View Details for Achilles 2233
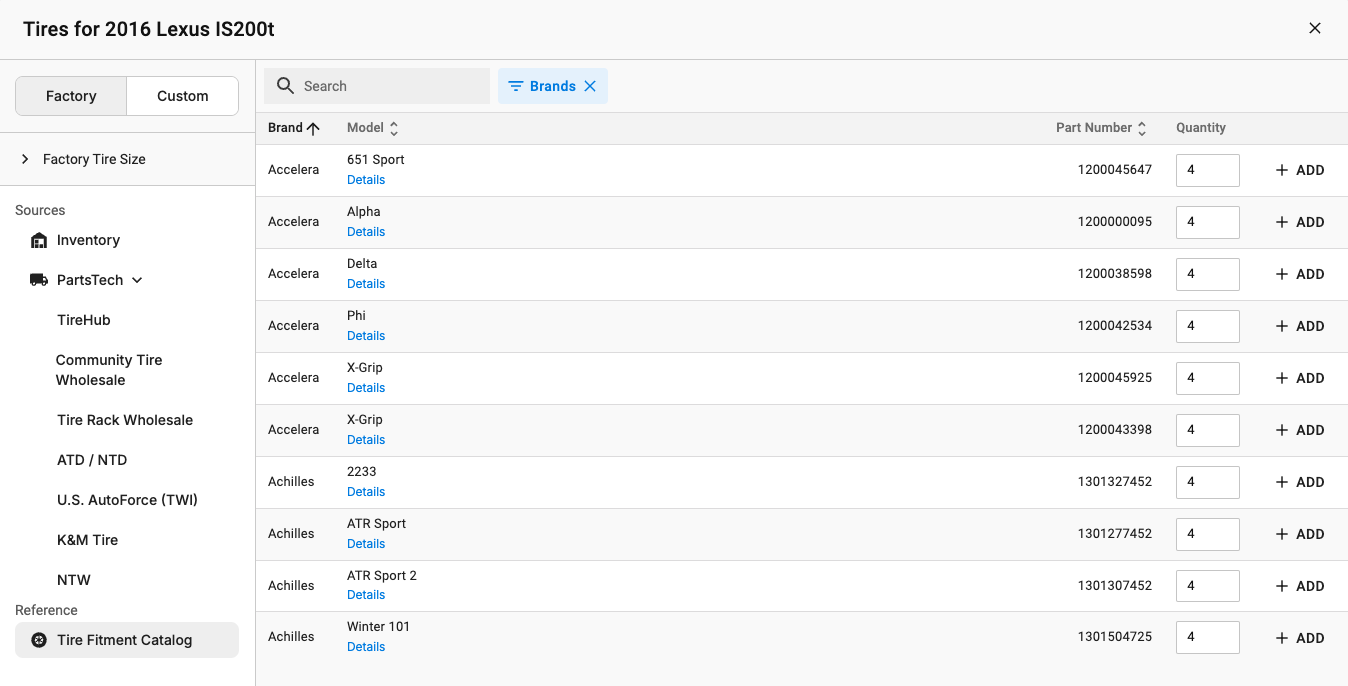This screenshot has height=686, width=1348. 366,492
